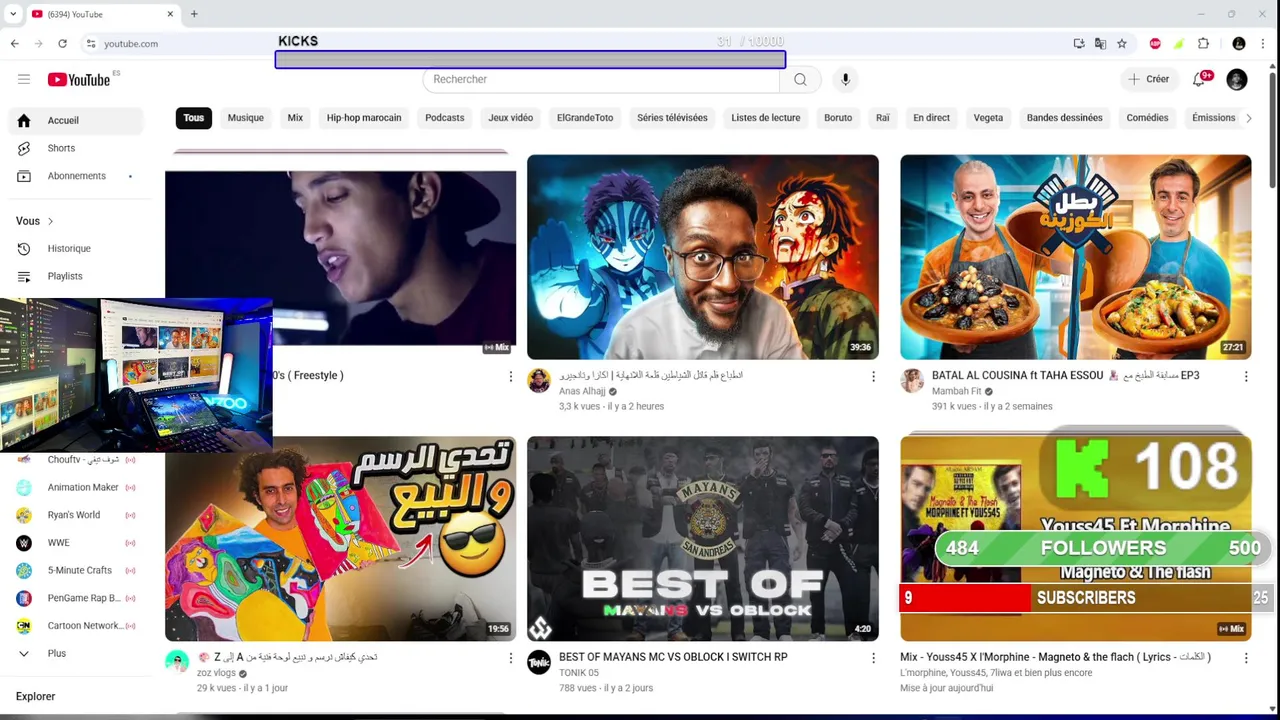
Task: Open Mambah Fit channel avatar
Action: coord(912,380)
